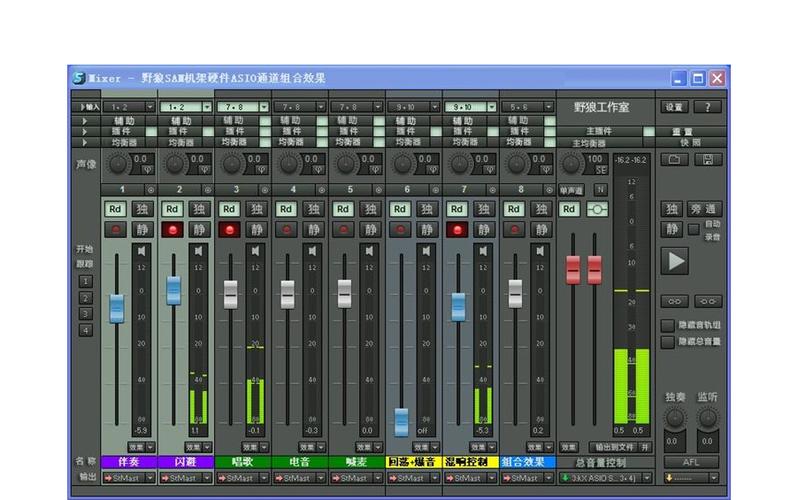The height and width of the screenshot is (500, 798).
Task: Click the master fader link icon next to Rd
Action: (597, 209)
